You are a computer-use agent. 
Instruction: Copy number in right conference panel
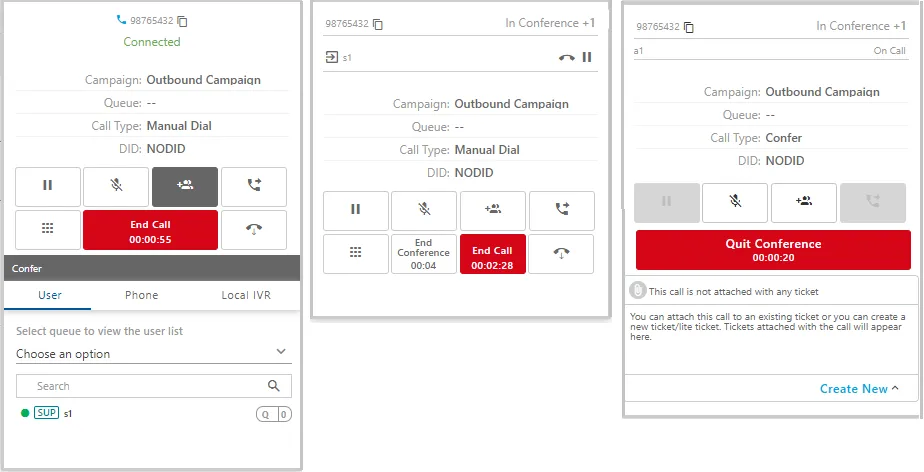click(x=689, y=27)
